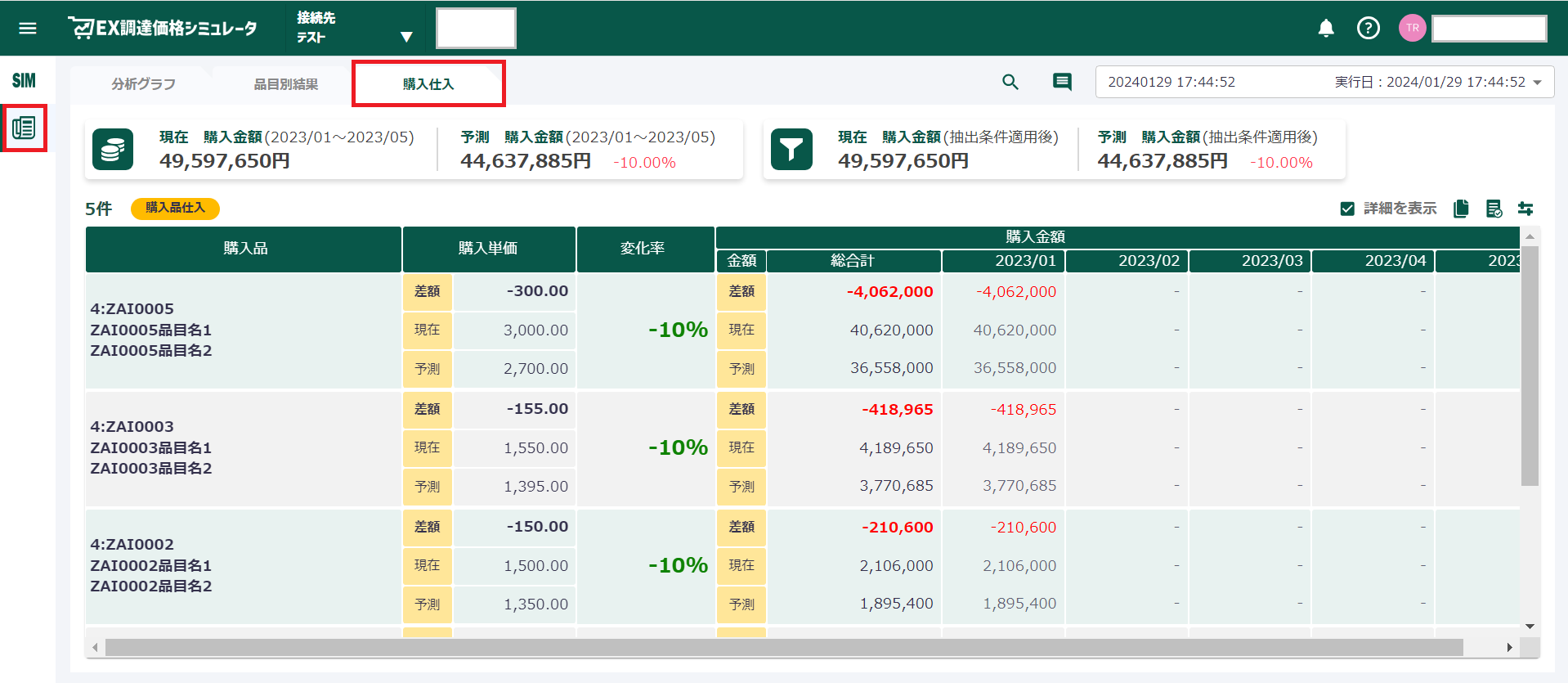Click the coins purchase amount icon
The height and width of the screenshot is (683, 1568).
(113, 150)
